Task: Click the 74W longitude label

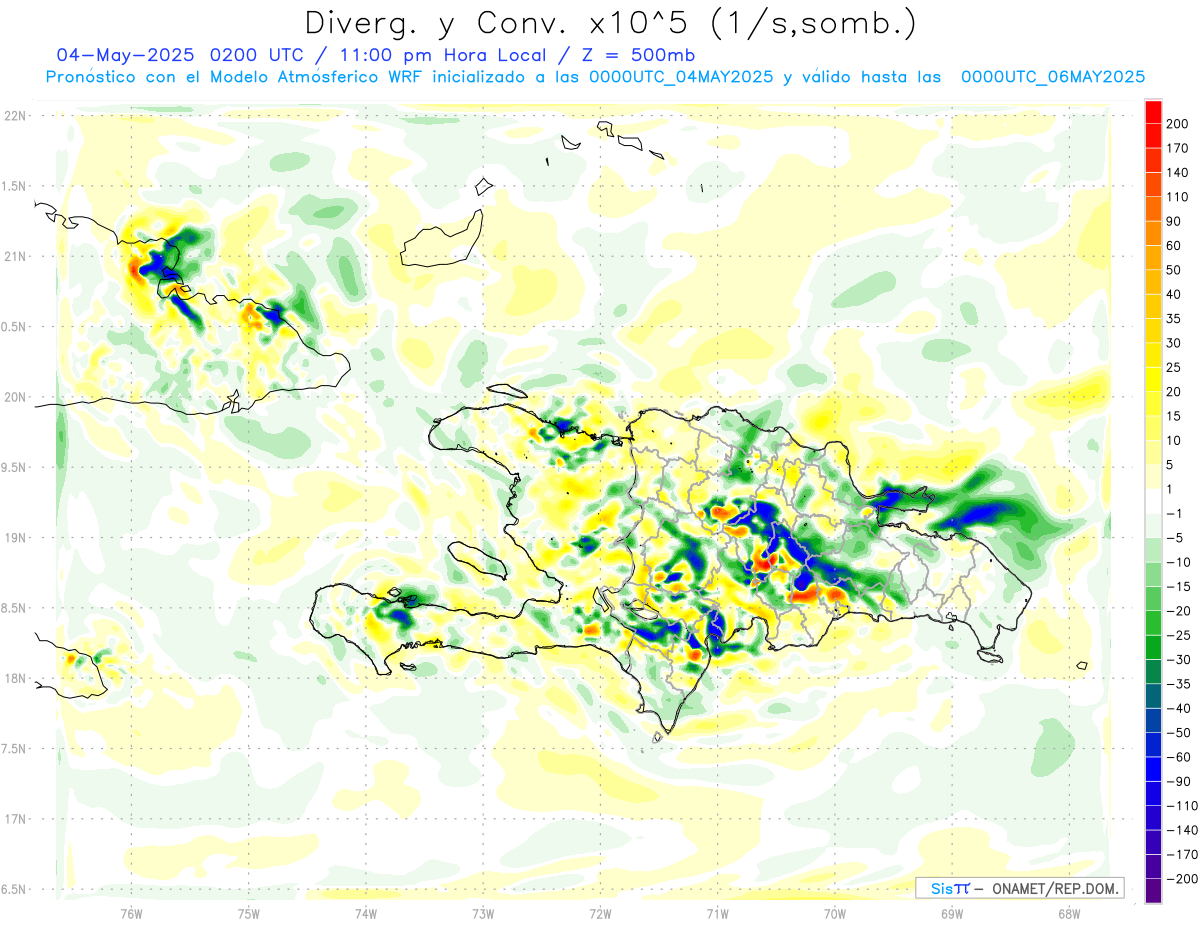Action: tap(366, 913)
